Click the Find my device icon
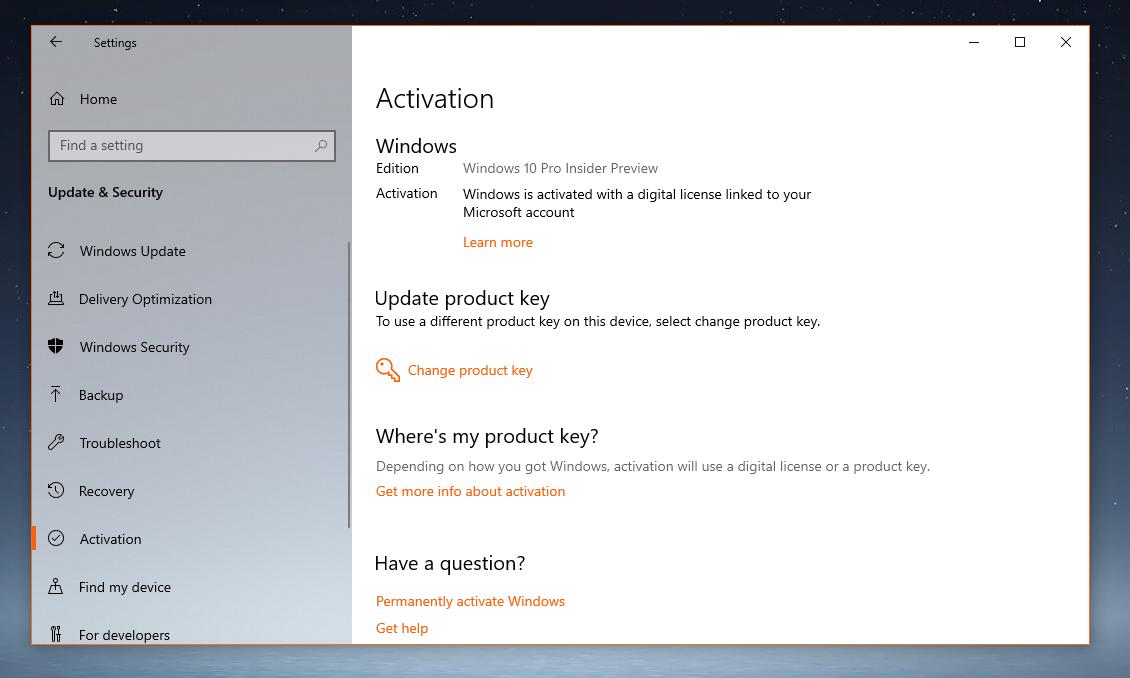Viewport: 1130px width, 678px height. [x=55, y=586]
